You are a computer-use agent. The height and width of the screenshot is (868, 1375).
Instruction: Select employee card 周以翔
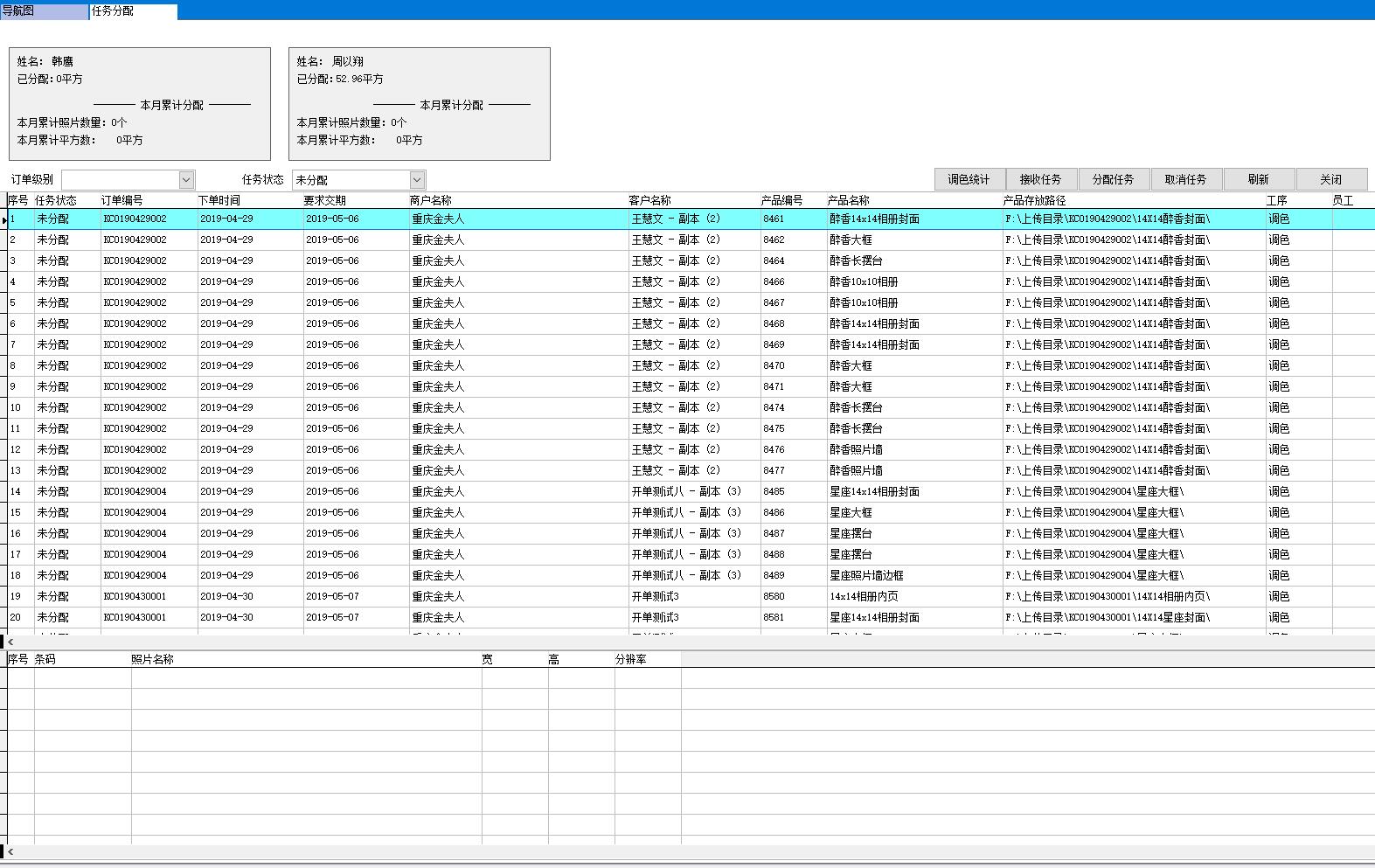tap(420, 103)
